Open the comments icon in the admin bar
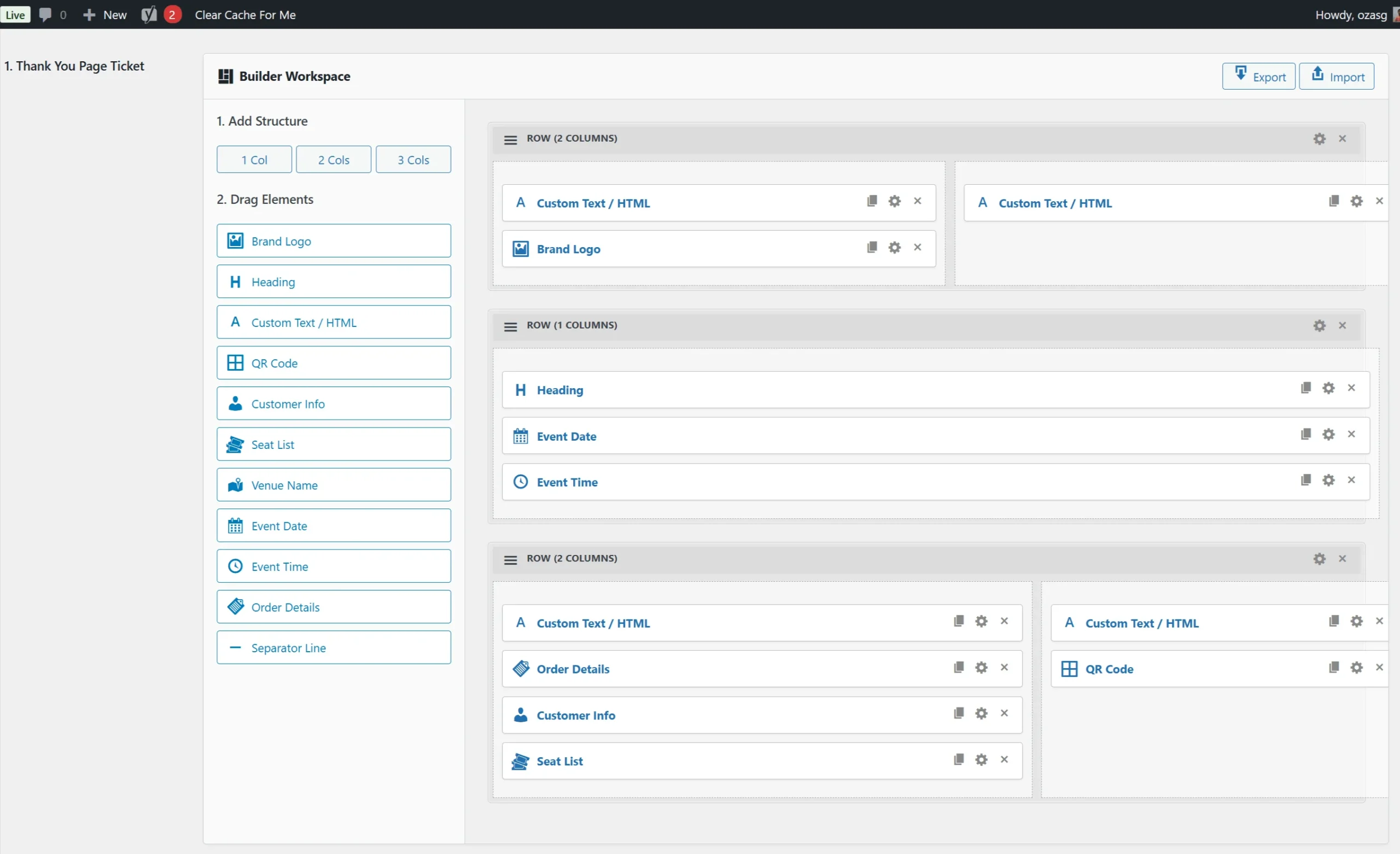 (x=45, y=15)
